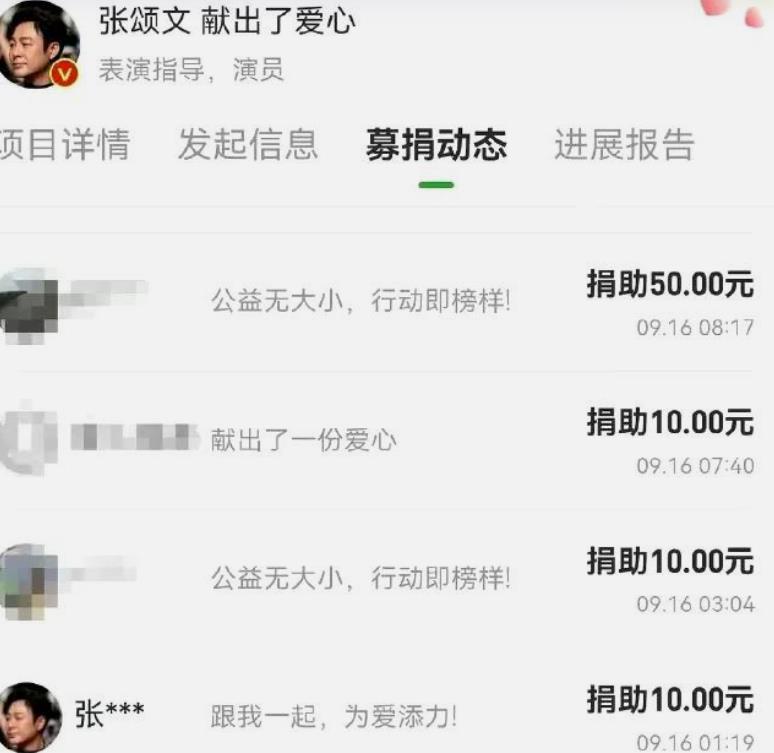Image resolution: width=774 pixels, height=753 pixels.
Task: Click the subtitle 表演指导，演员
Action: pos(192,70)
